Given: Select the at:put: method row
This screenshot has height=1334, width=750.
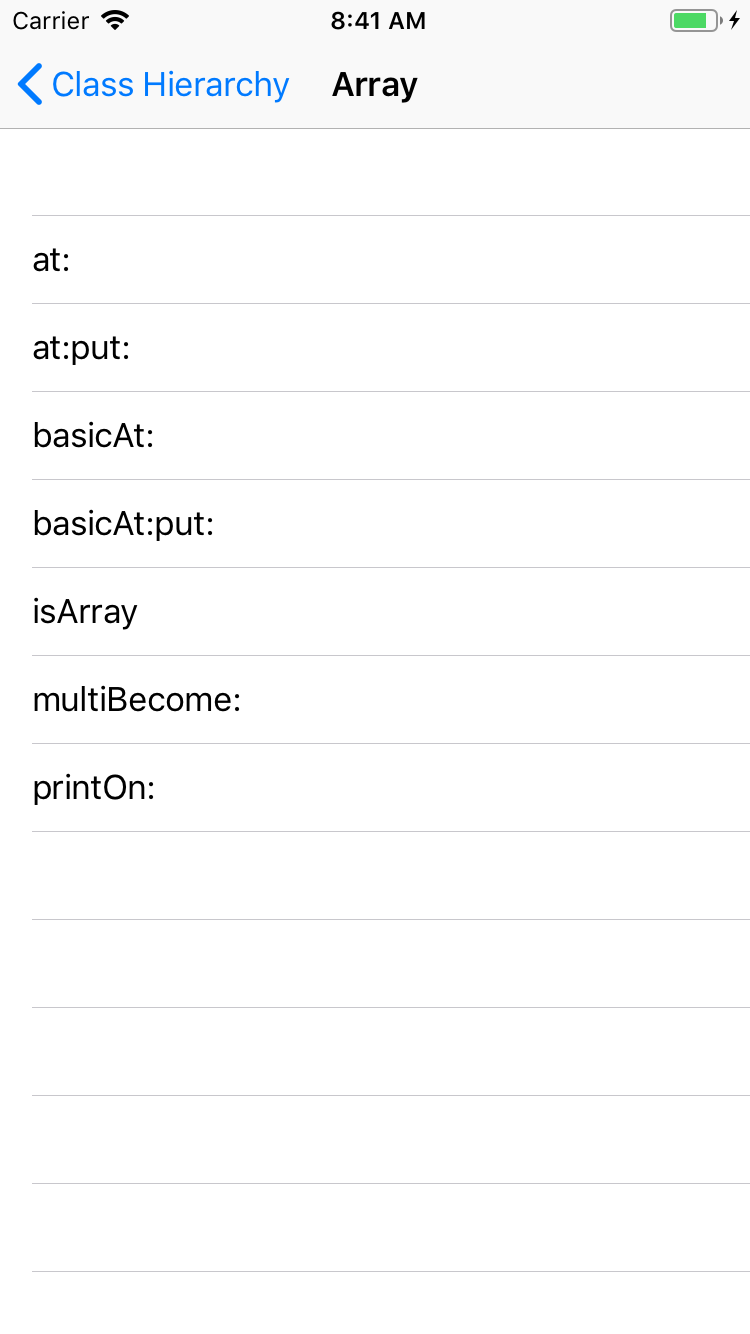Looking at the screenshot, I should (375, 348).
